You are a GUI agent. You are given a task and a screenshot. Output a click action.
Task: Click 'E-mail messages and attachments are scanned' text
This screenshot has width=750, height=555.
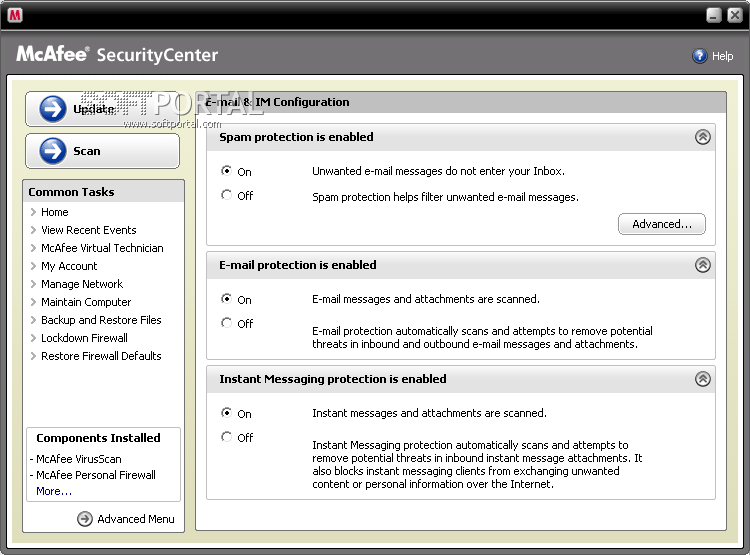tap(426, 299)
